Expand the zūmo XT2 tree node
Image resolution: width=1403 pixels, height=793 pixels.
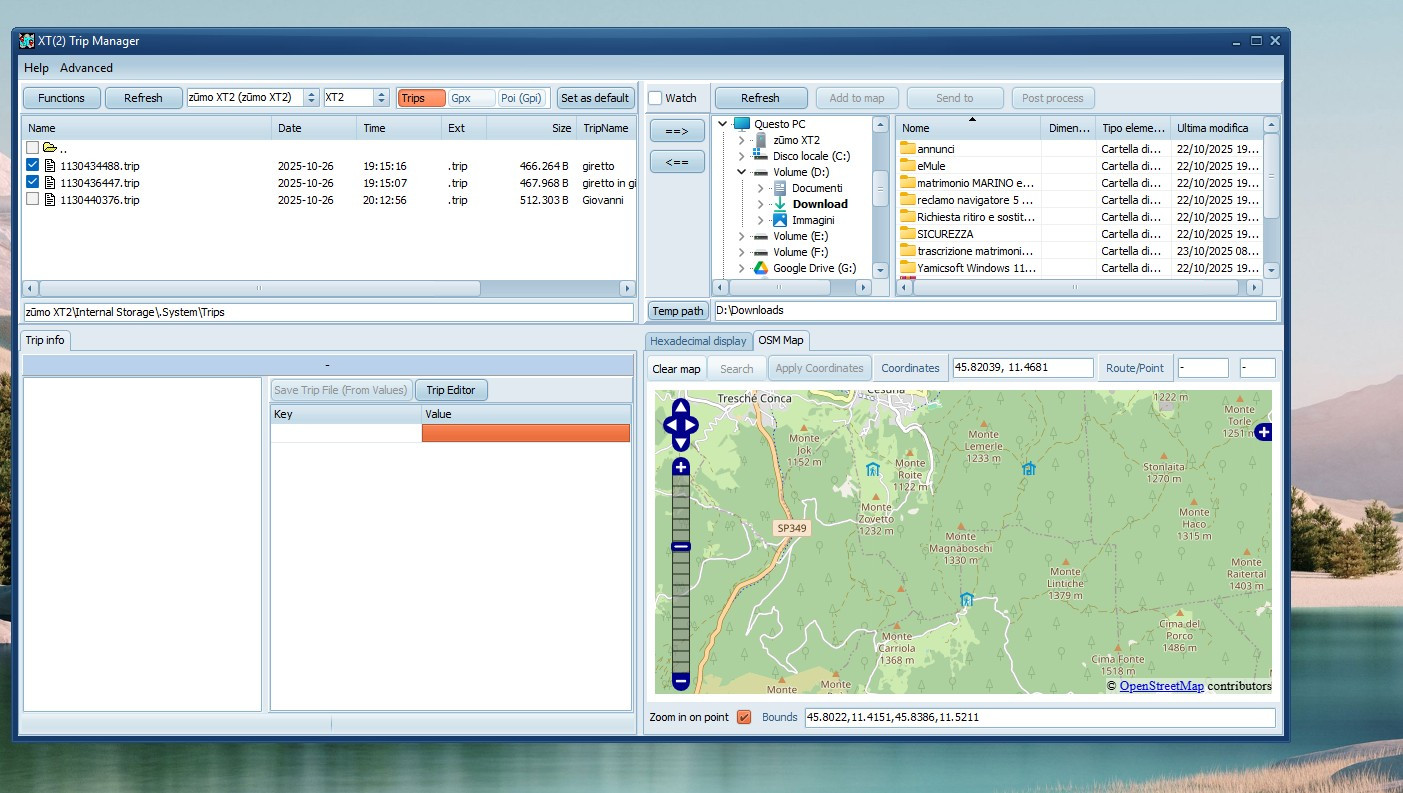point(741,140)
